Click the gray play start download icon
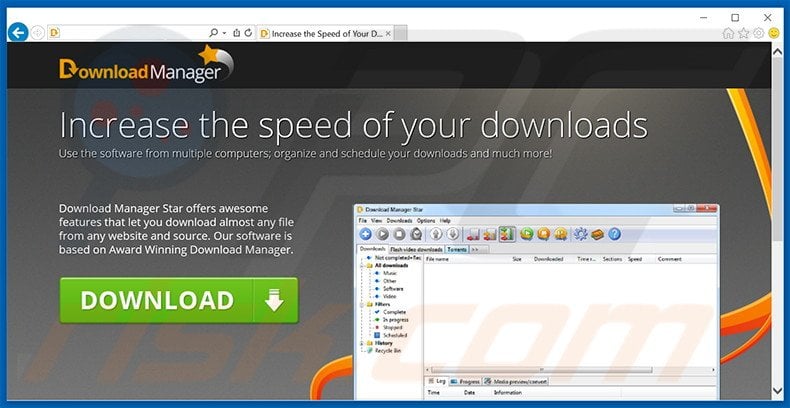The height and width of the screenshot is (408, 790). 382,234
